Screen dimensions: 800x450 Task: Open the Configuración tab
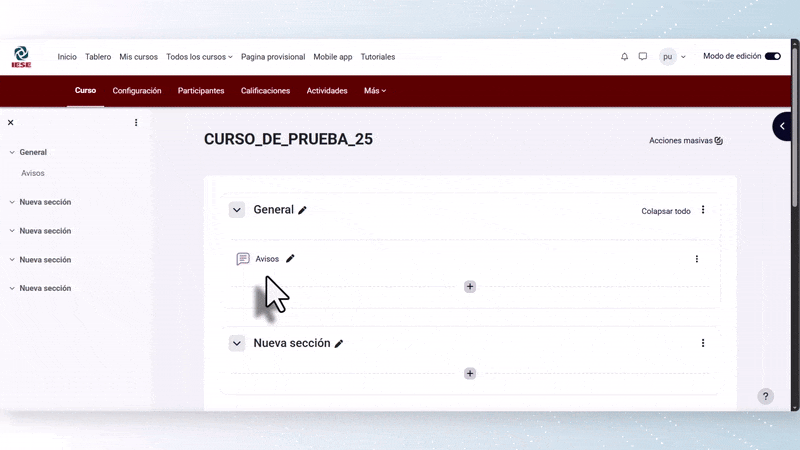[x=137, y=91]
